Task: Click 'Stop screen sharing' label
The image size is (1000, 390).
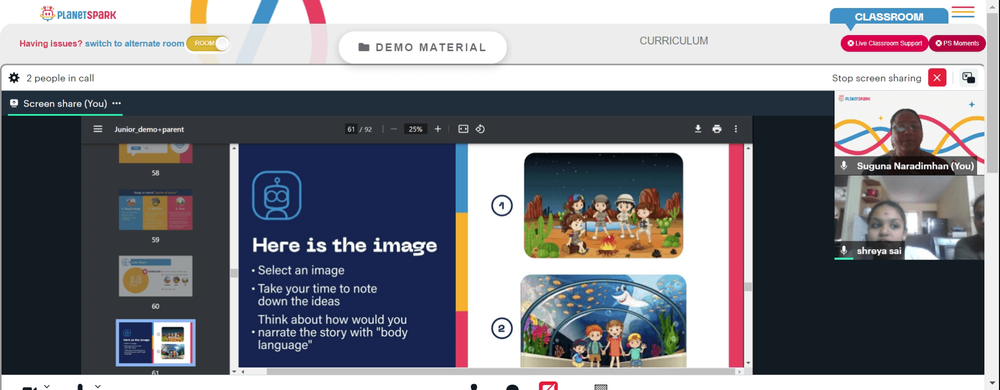Action: [876, 78]
